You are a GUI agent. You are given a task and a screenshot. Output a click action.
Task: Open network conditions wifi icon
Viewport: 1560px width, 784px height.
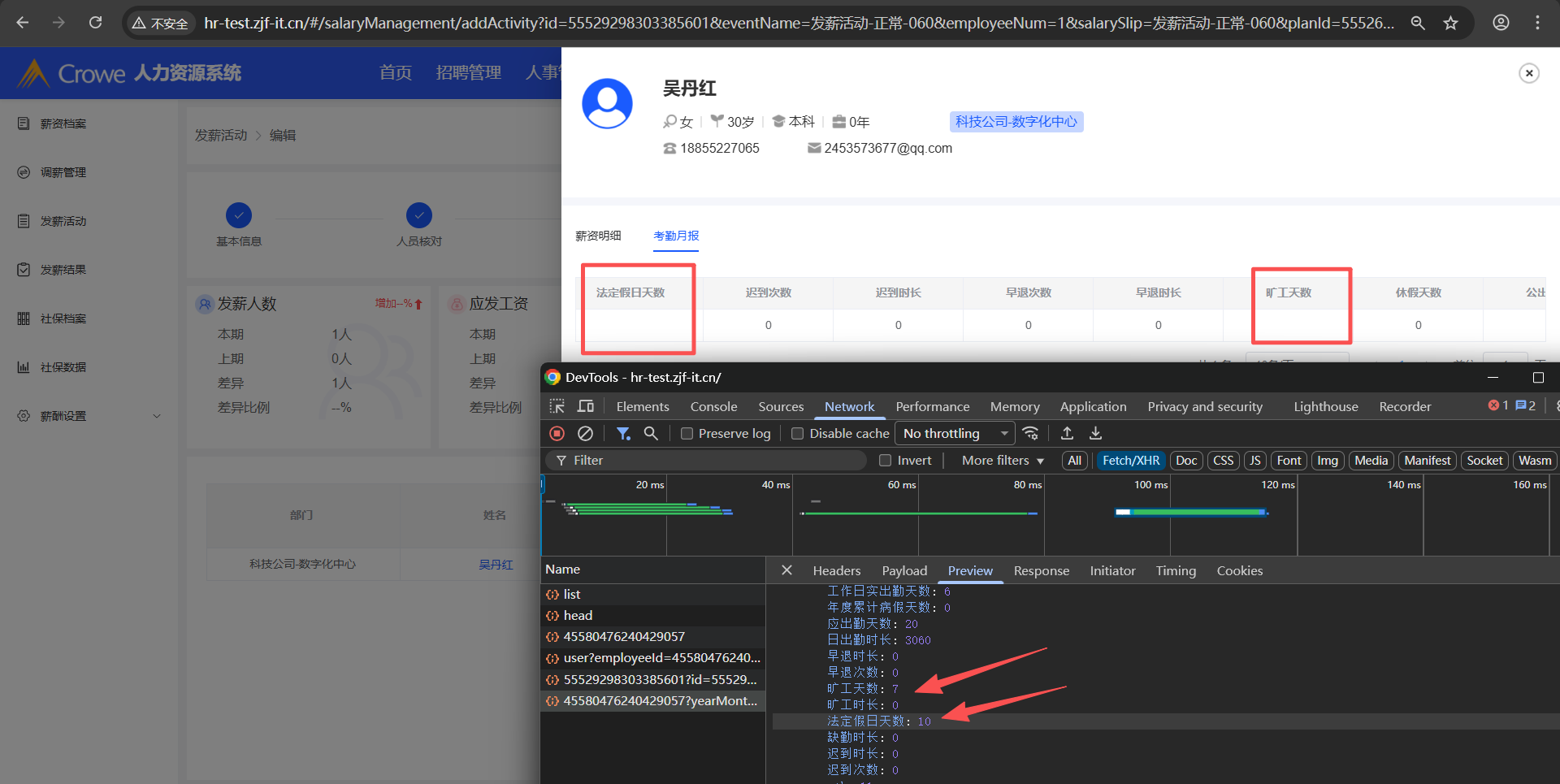click(x=1030, y=434)
